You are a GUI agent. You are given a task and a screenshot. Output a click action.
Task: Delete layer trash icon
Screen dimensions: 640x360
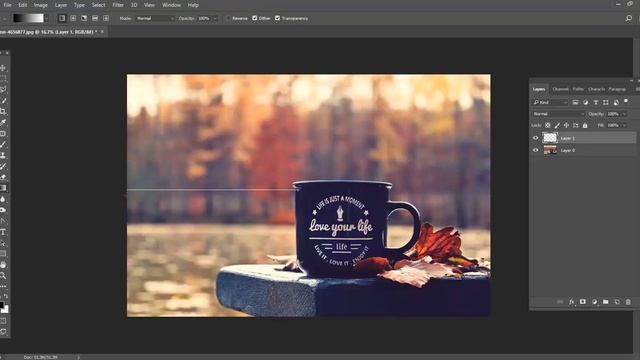pyautogui.click(x=628, y=302)
